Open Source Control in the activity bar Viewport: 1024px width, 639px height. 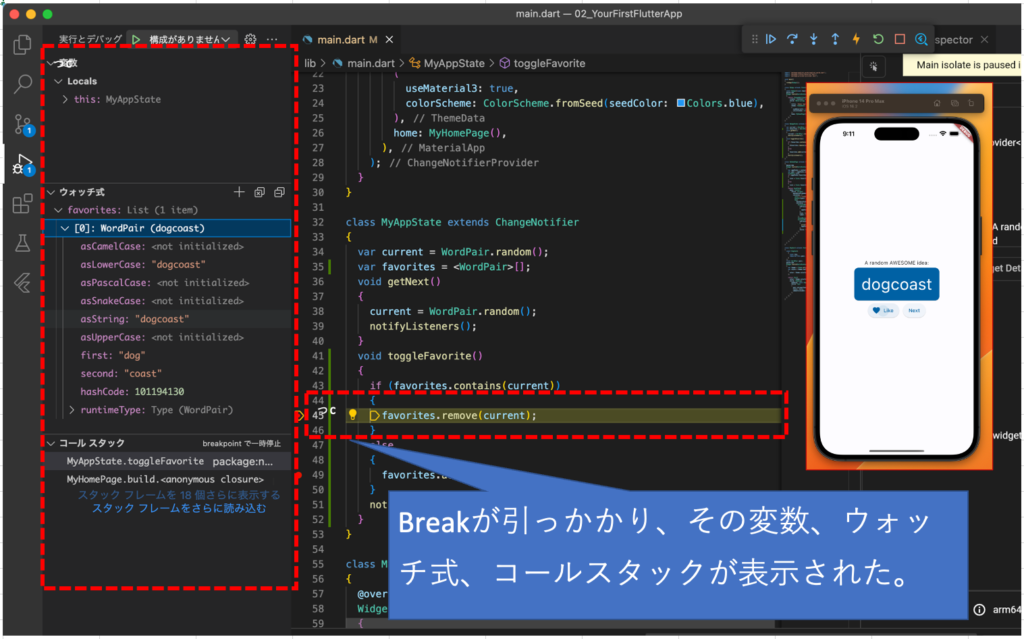click(x=22, y=124)
